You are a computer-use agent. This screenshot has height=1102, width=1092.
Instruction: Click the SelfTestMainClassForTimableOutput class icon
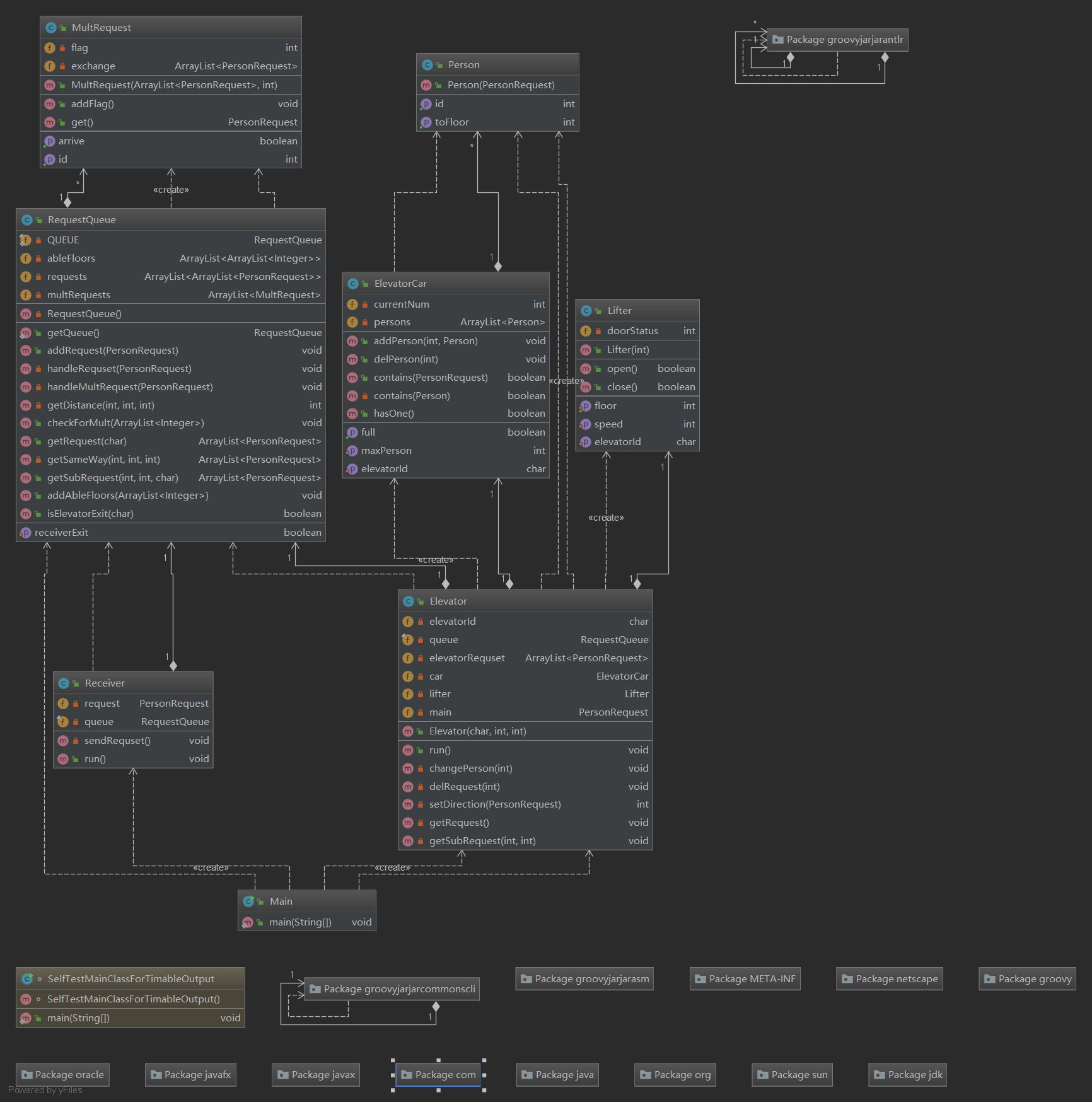pyautogui.click(x=26, y=979)
